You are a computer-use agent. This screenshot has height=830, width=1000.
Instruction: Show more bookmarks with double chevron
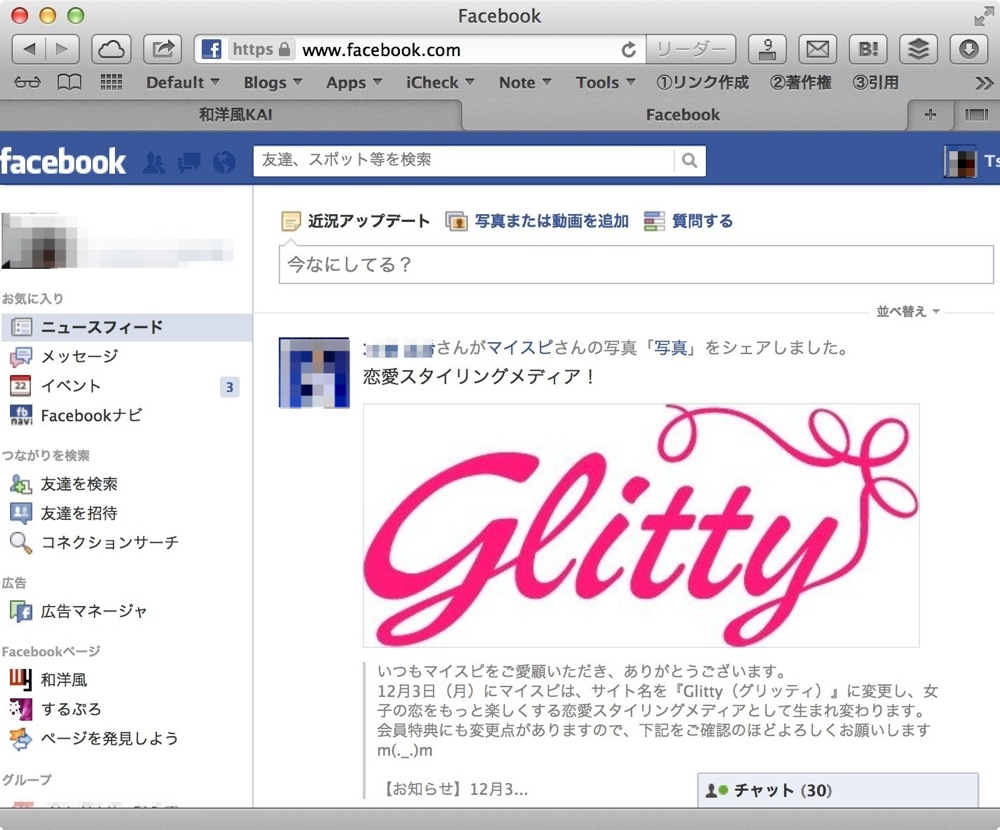[x=984, y=83]
